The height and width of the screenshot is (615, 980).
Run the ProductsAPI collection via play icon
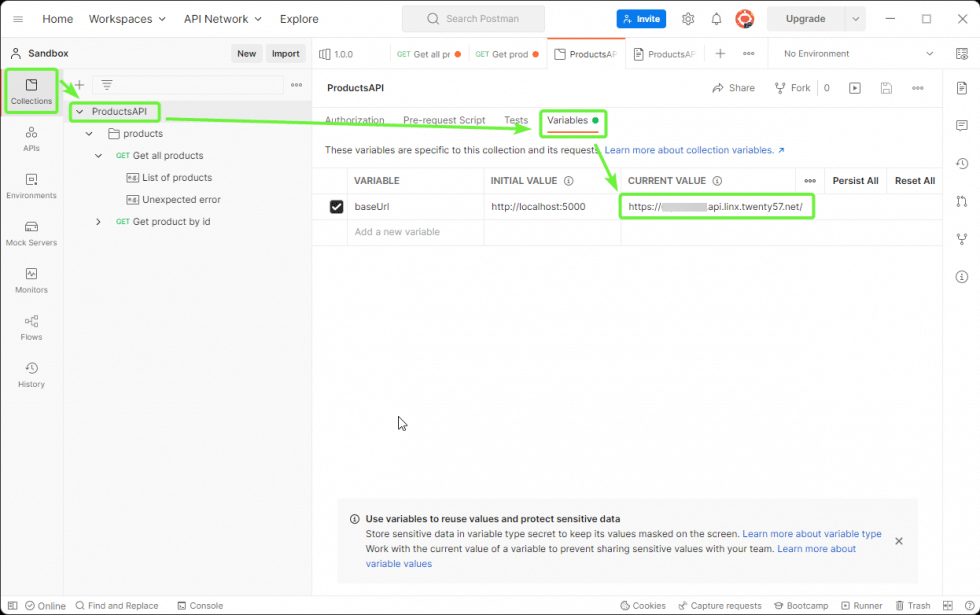[853, 88]
